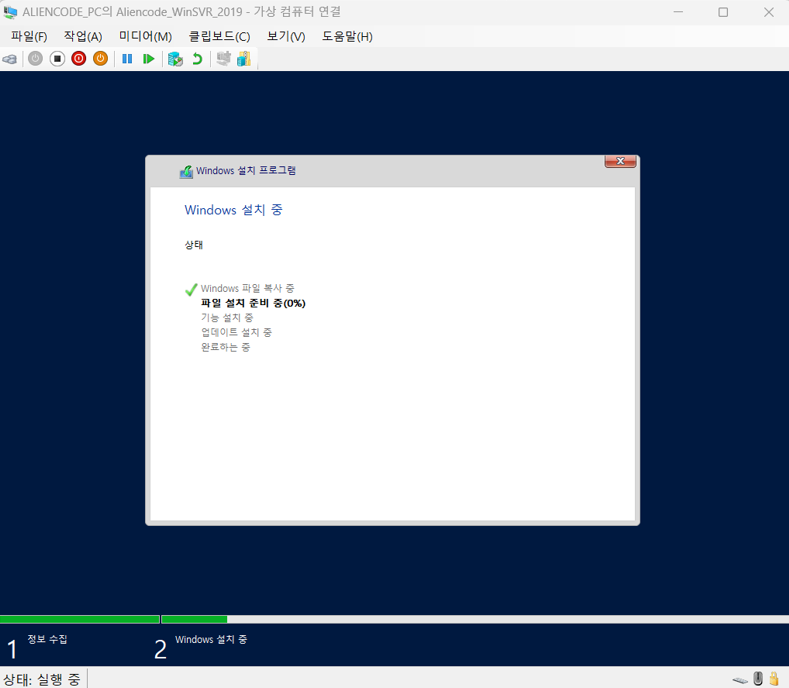Create a checkpoint via the toolbar icon
Viewport: 789px width, 688px height.
pos(175,59)
